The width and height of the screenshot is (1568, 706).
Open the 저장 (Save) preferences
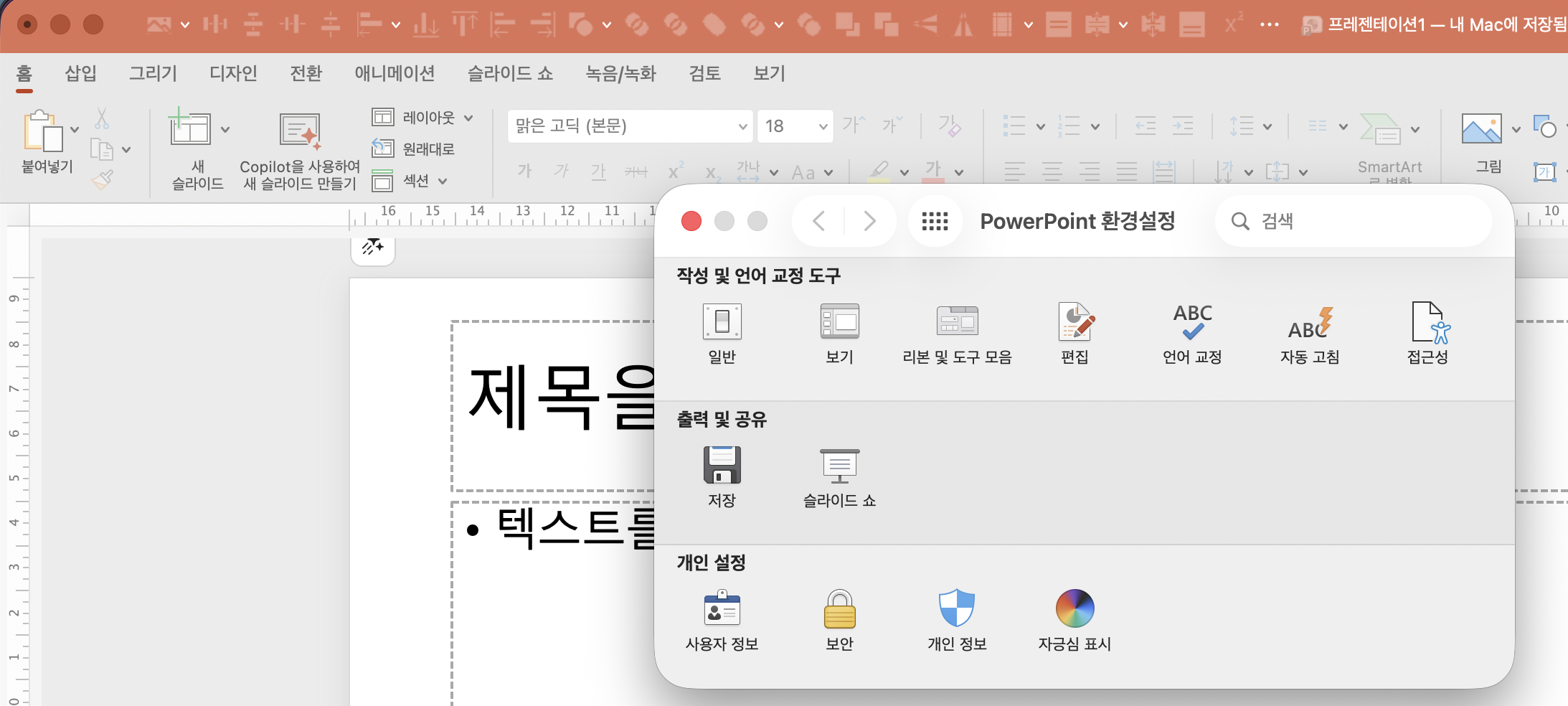click(x=722, y=477)
